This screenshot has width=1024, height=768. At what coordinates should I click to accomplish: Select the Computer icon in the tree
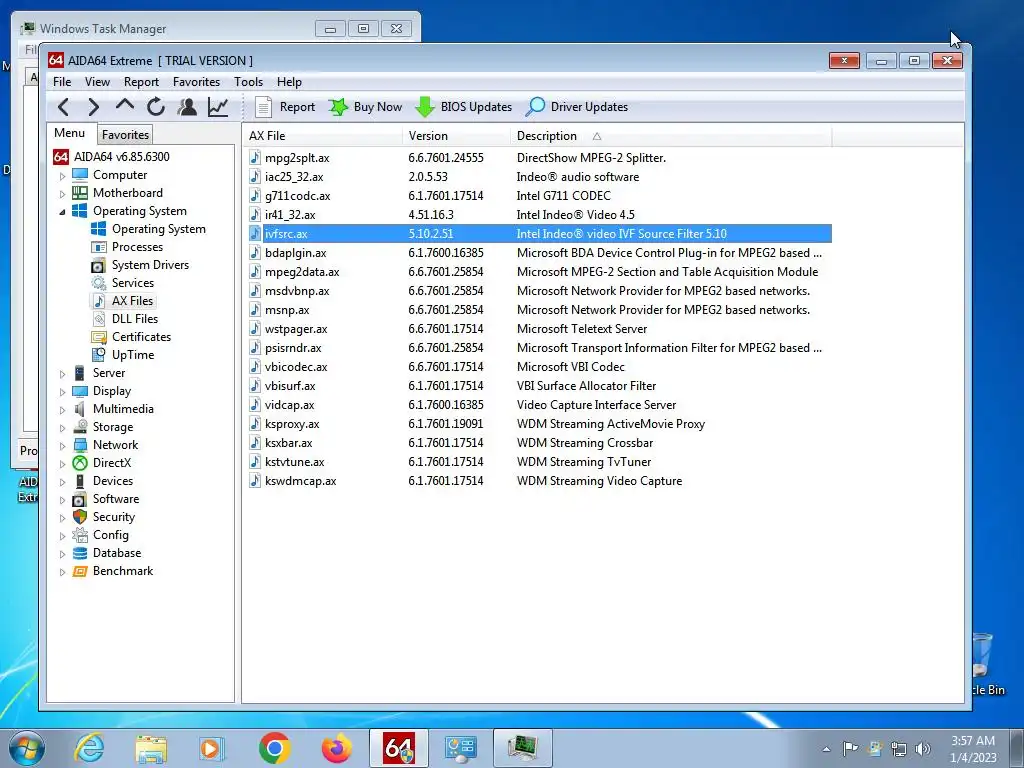pos(80,174)
